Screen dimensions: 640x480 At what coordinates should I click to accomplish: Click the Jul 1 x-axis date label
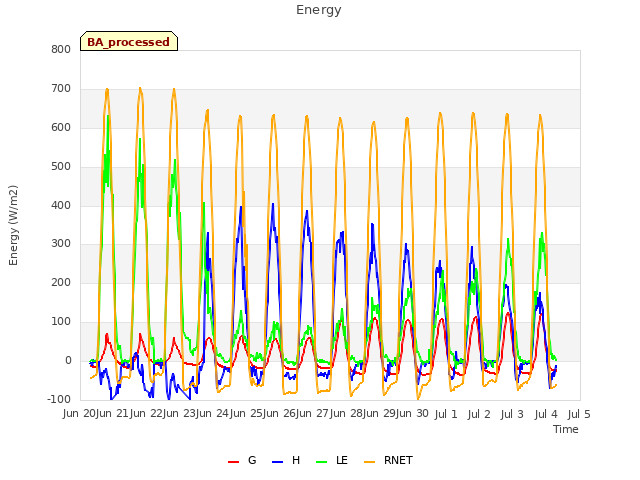(446, 414)
